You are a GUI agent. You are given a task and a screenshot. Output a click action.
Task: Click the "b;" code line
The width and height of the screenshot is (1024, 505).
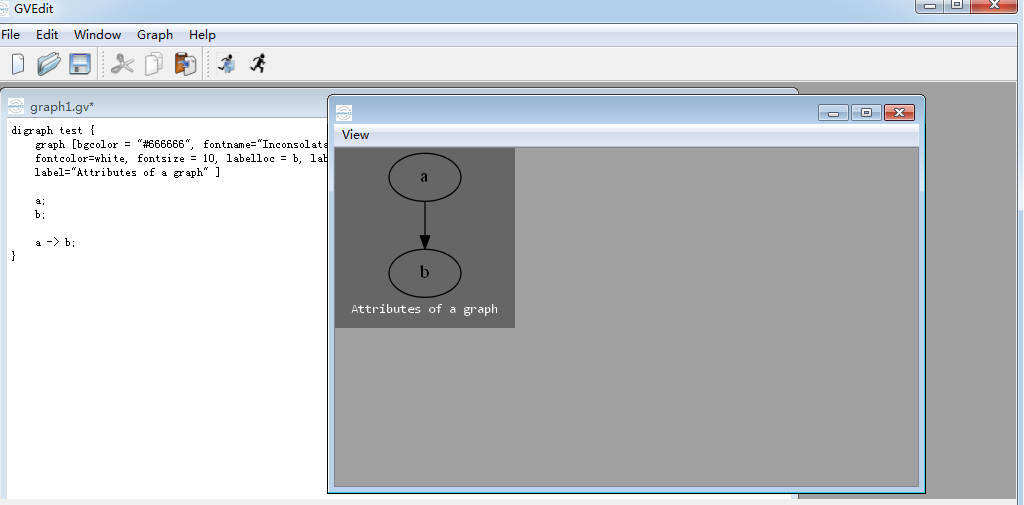click(40, 214)
